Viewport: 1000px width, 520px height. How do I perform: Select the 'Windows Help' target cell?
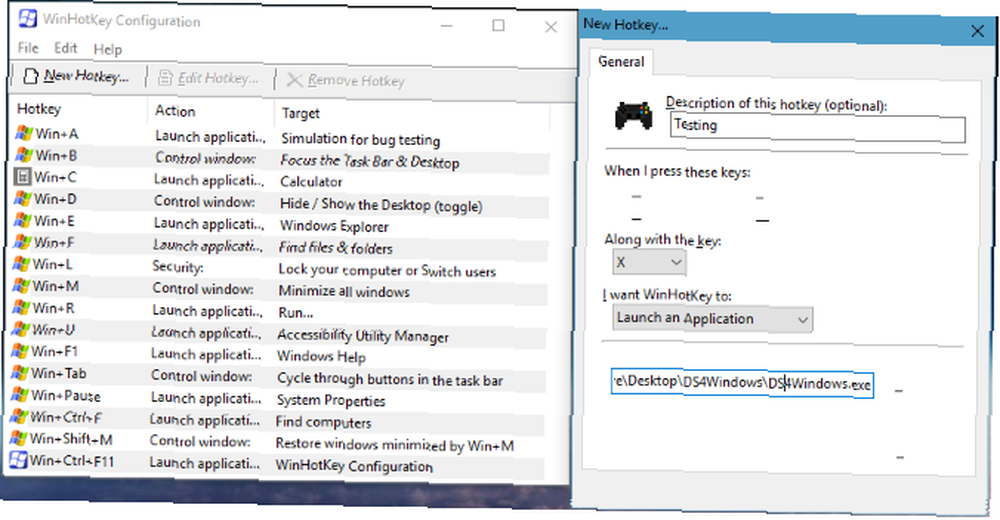pos(321,357)
